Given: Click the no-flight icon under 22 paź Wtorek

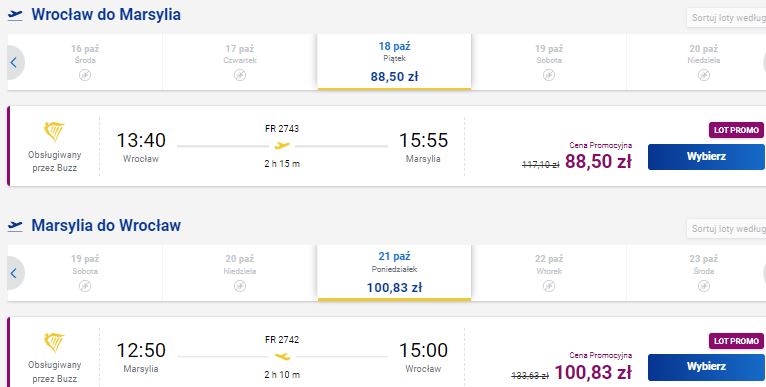Looking at the screenshot, I should click(x=549, y=286).
